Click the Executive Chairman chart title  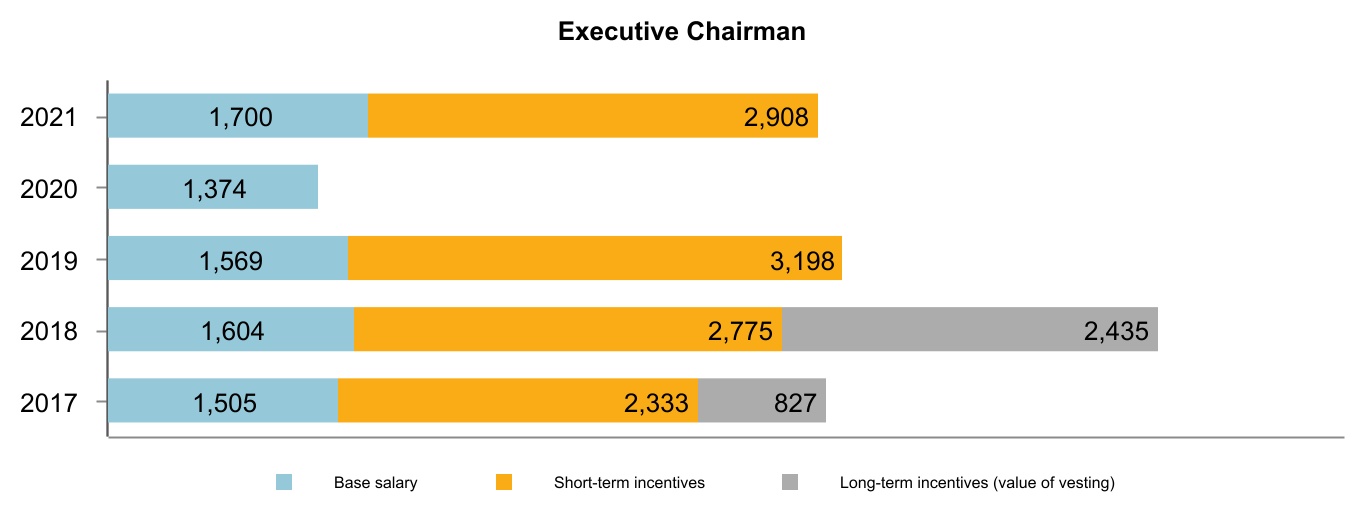coord(681,32)
